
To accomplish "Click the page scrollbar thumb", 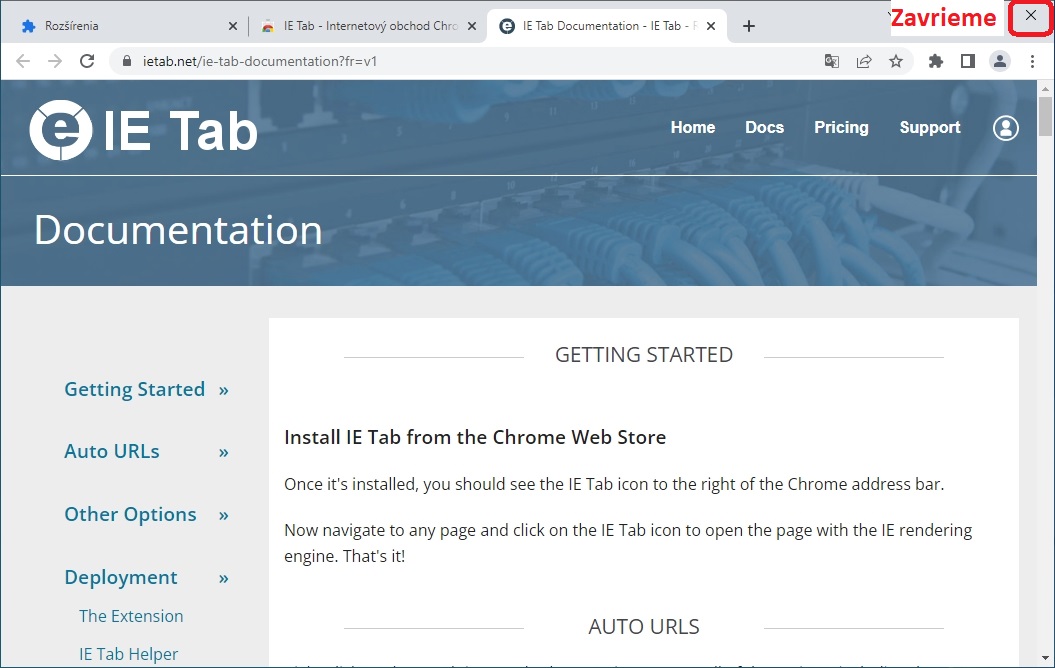I will [x=1045, y=116].
